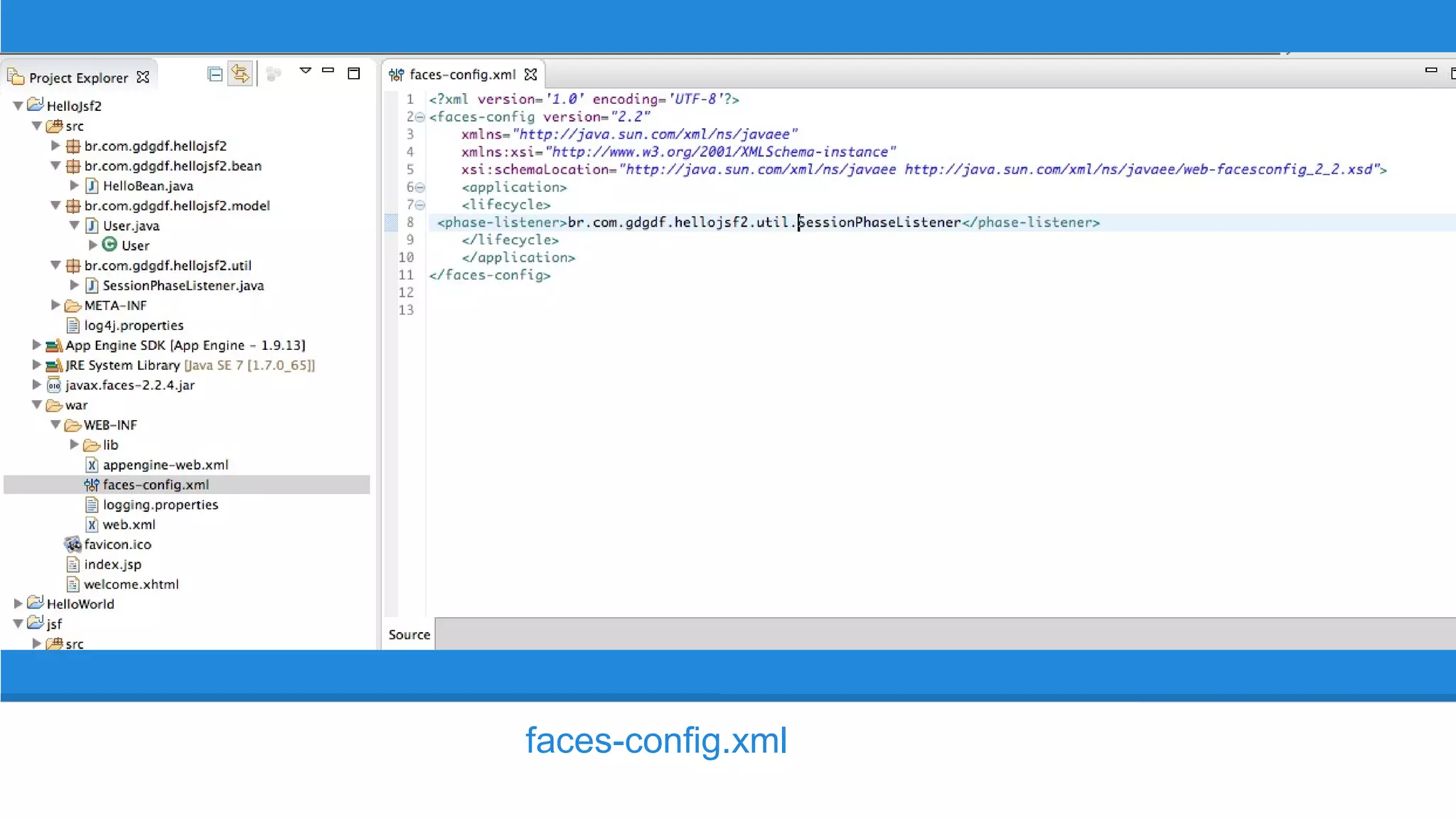Select HelloBean.java file icon
The width and height of the screenshot is (1456, 819).
[92, 186]
